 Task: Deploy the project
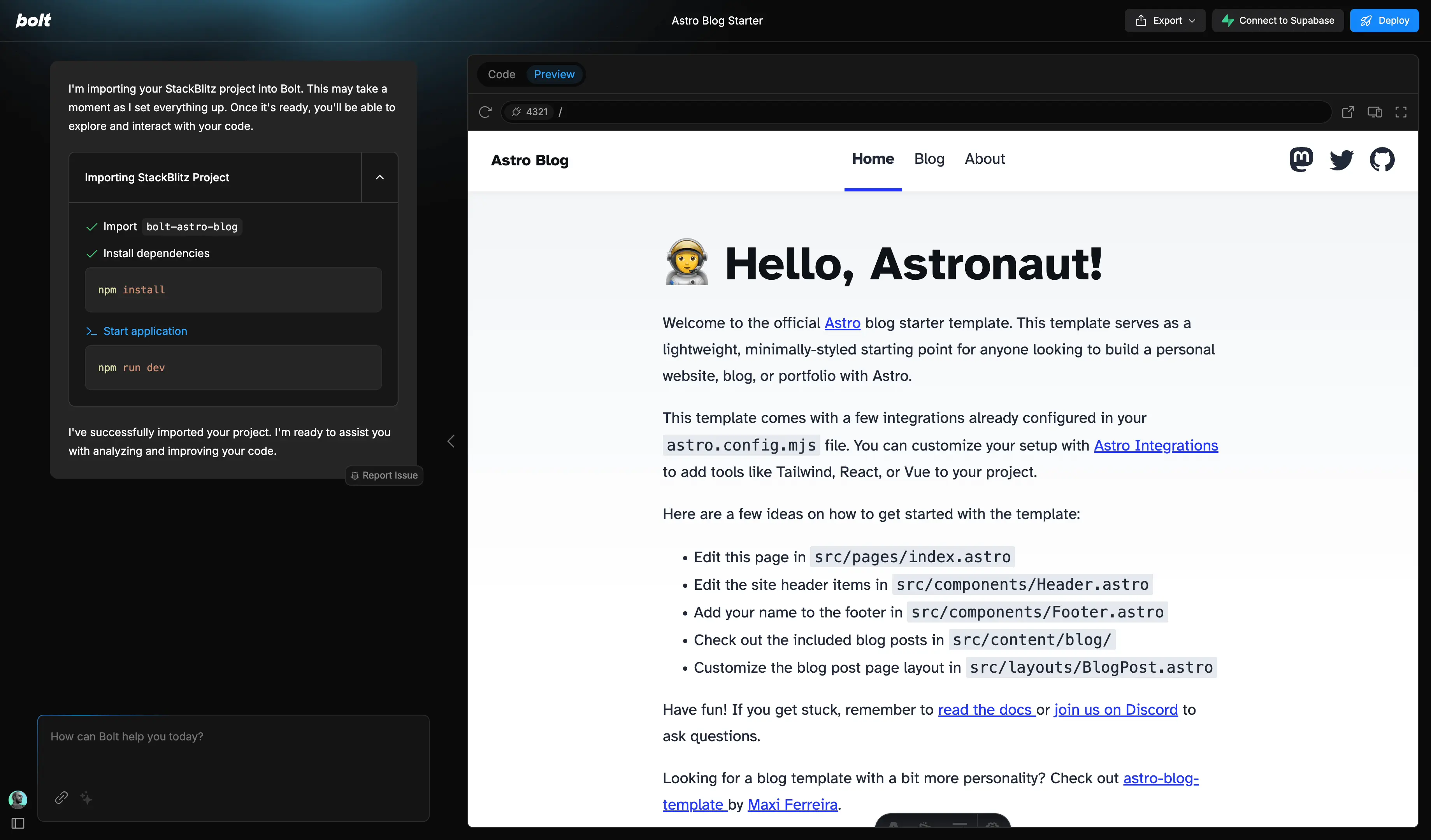pyautogui.click(x=1384, y=21)
